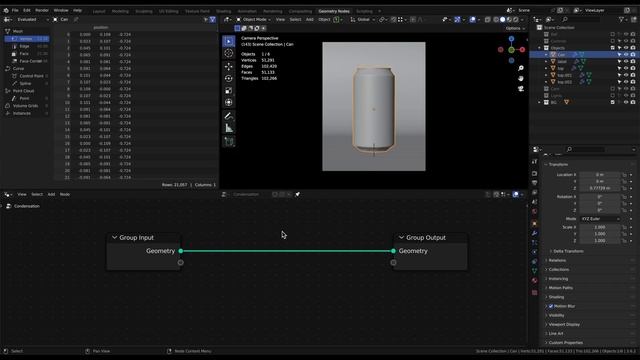Select the Rotate tool in viewport toolbar
640x360 pixels.
pos(229,78)
